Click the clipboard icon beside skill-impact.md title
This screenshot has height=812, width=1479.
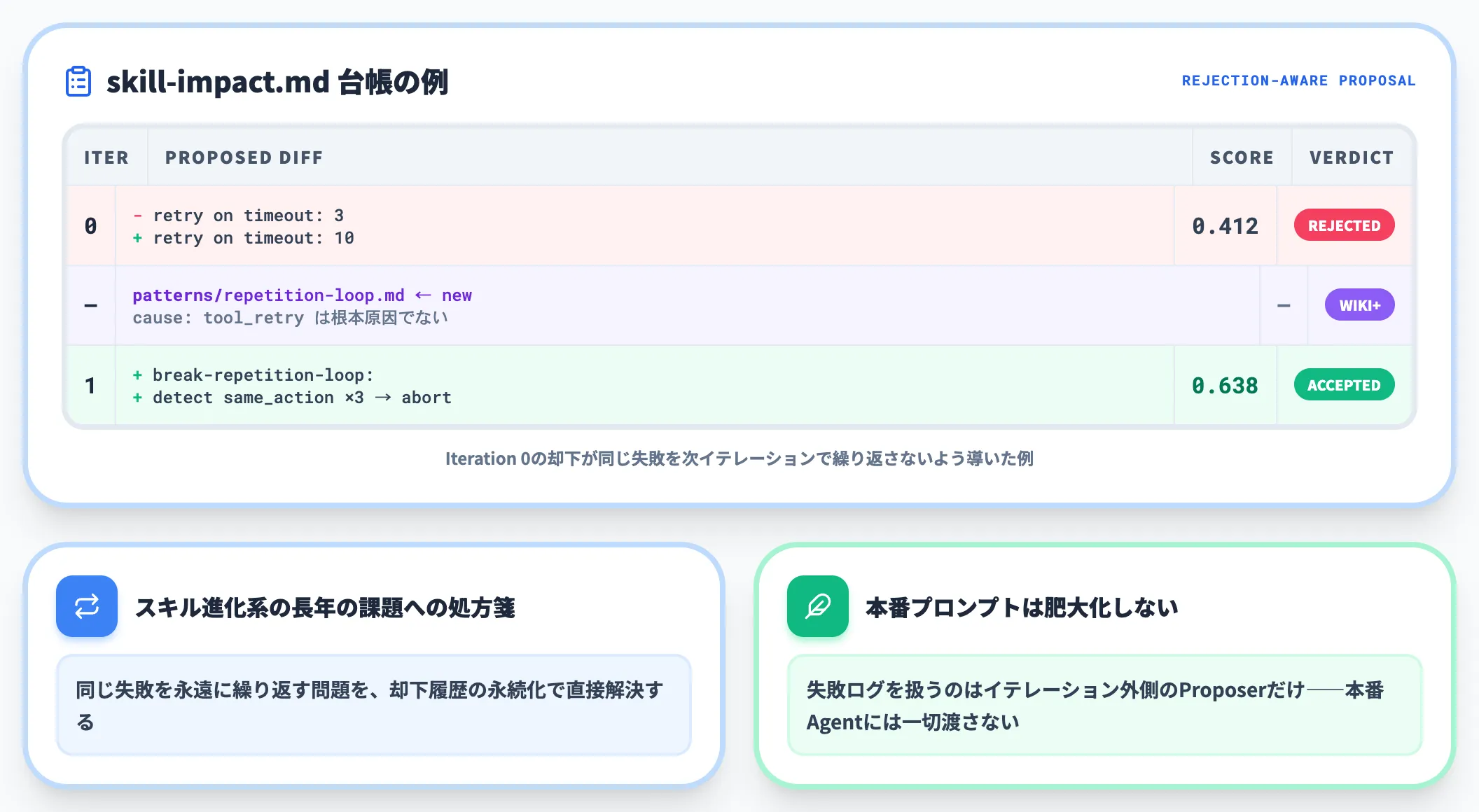click(78, 82)
